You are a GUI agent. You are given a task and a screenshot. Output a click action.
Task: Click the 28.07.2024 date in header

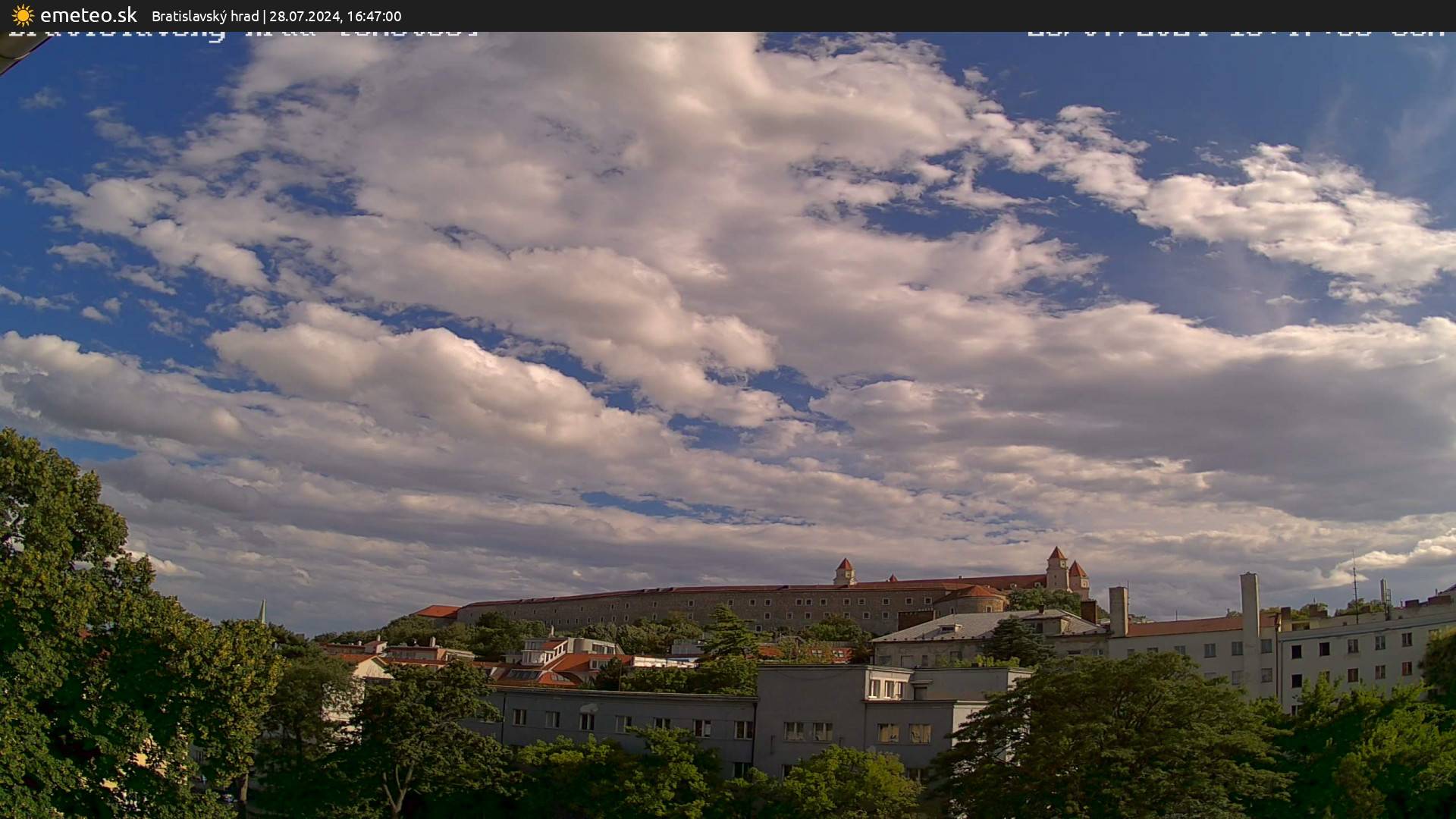303,17
